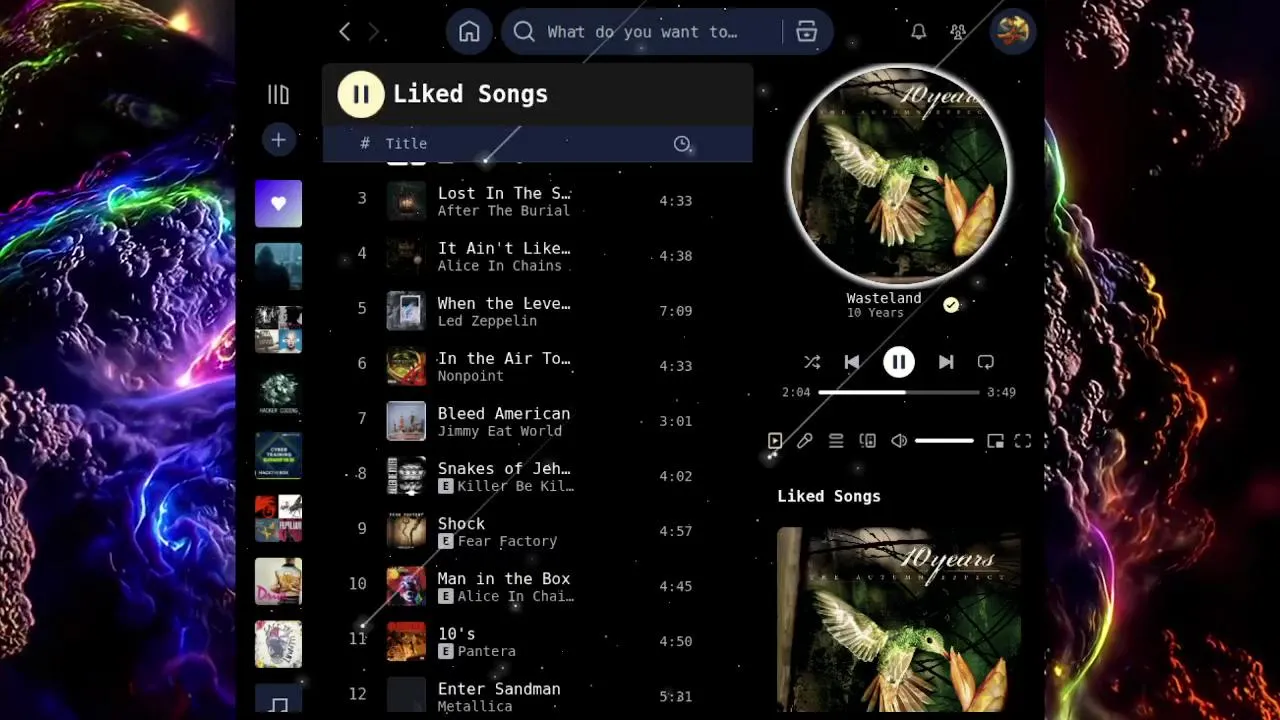Open the miniplayer icon
The image size is (1280, 720).
995,441
